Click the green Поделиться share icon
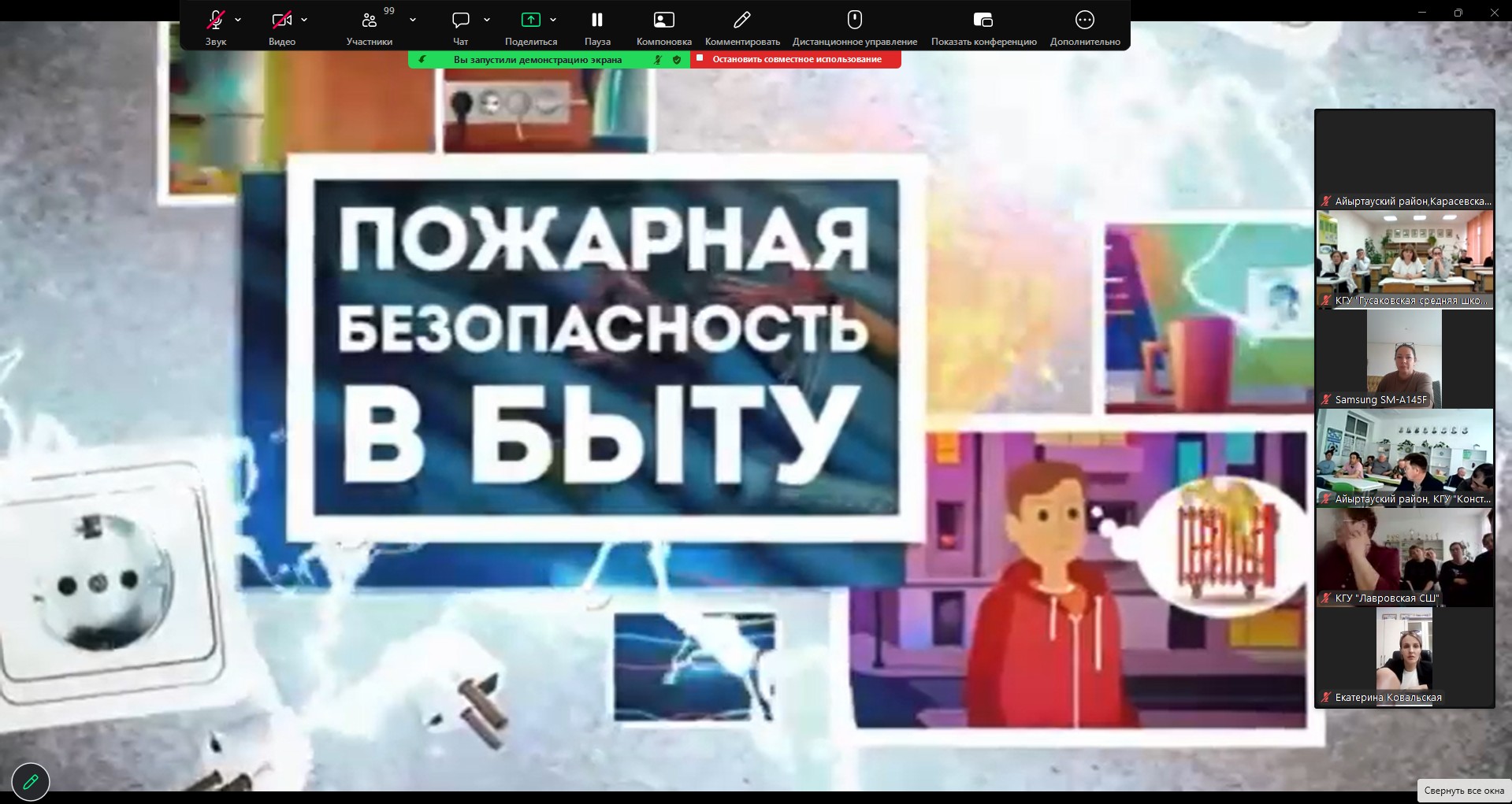The width and height of the screenshot is (1512, 804). pos(531,20)
